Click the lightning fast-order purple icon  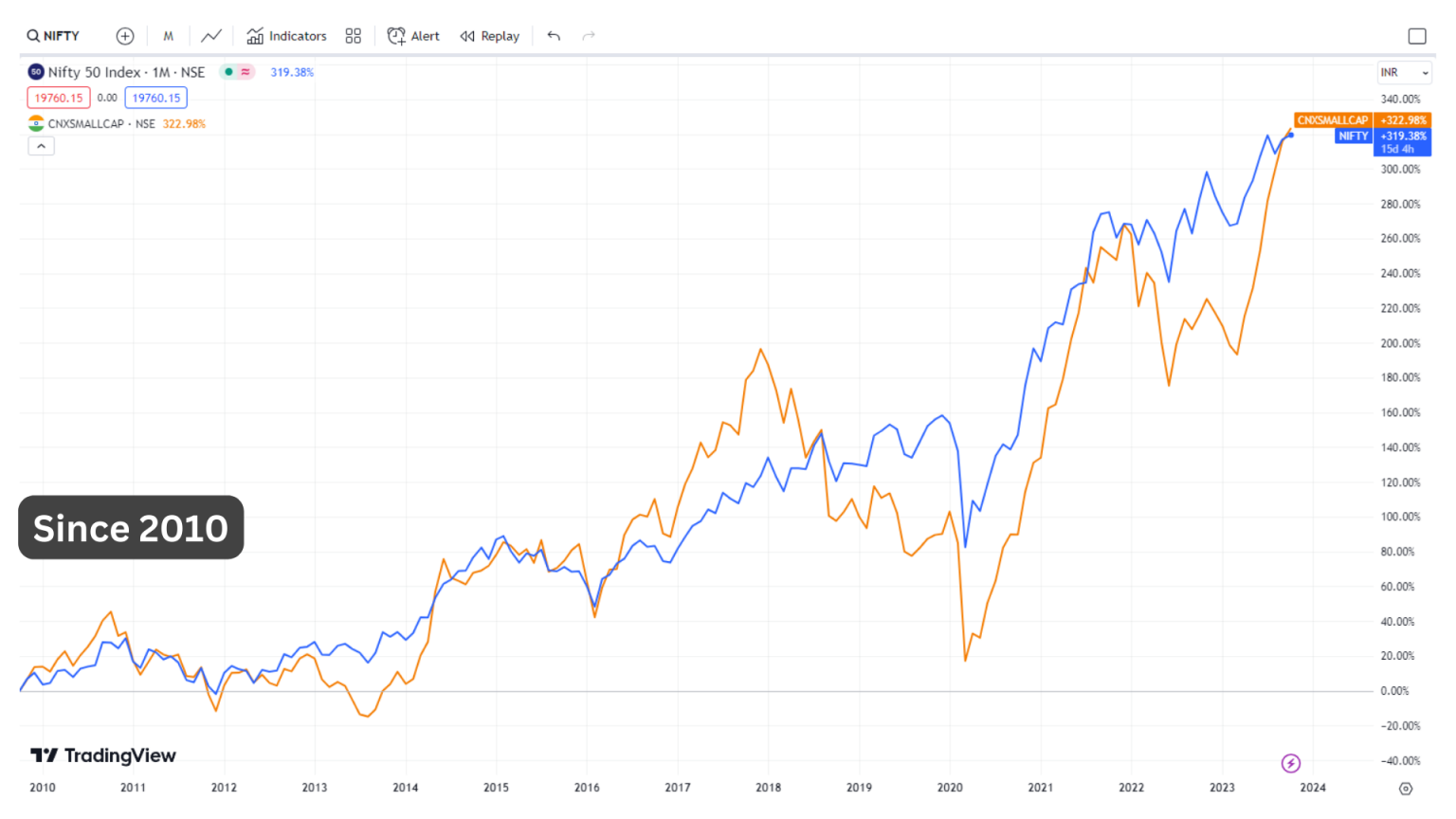pos(1291,764)
